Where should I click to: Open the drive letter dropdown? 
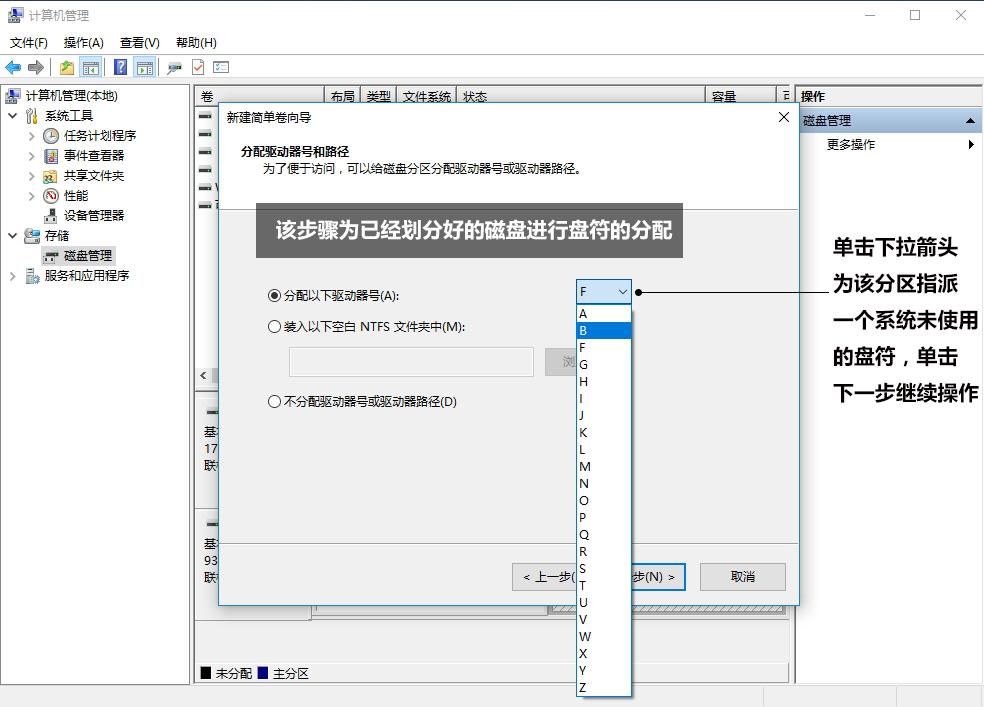[x=621, y=291]
